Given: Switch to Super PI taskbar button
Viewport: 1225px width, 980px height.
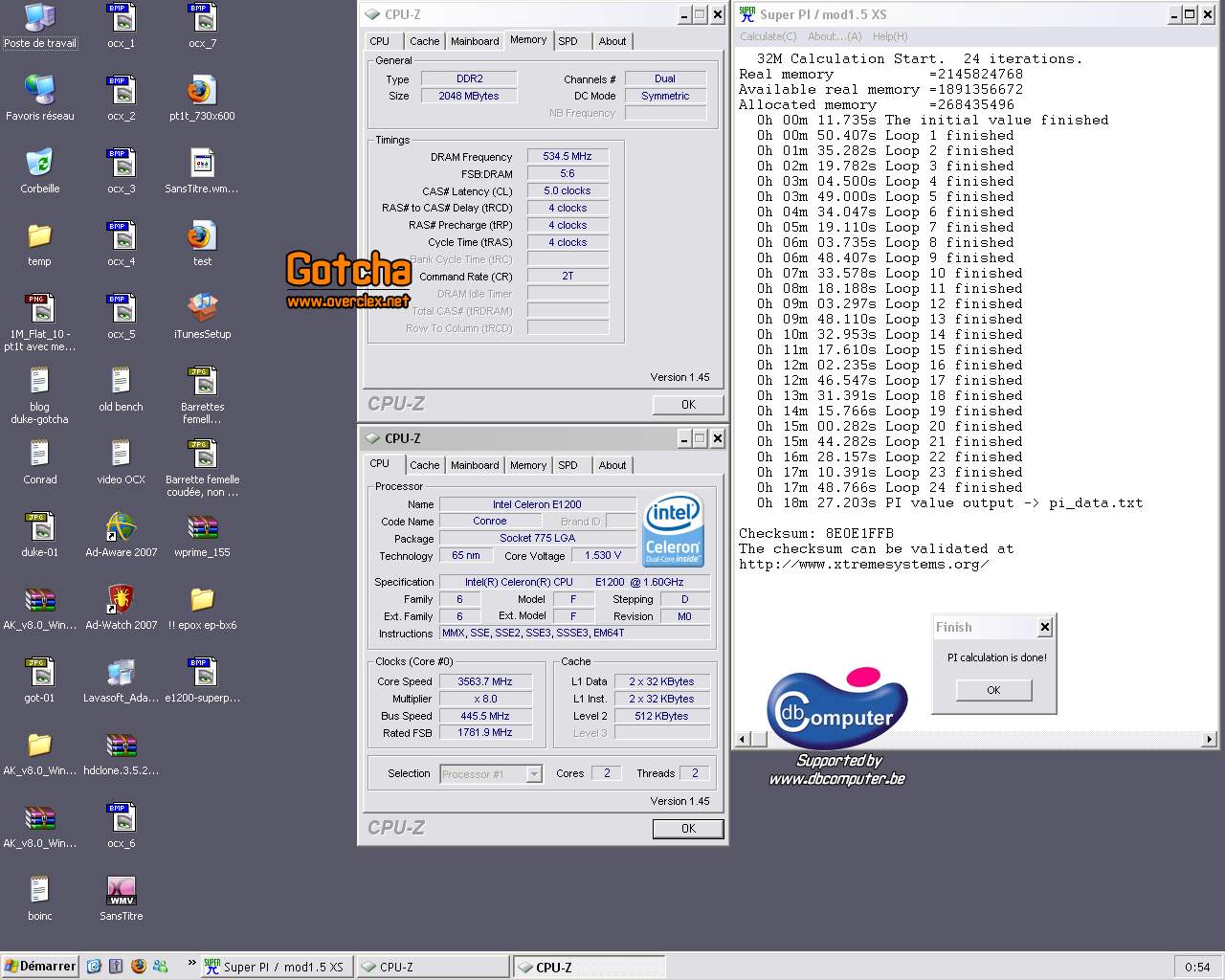Looking at the screenshot, I should coord(276,967).
